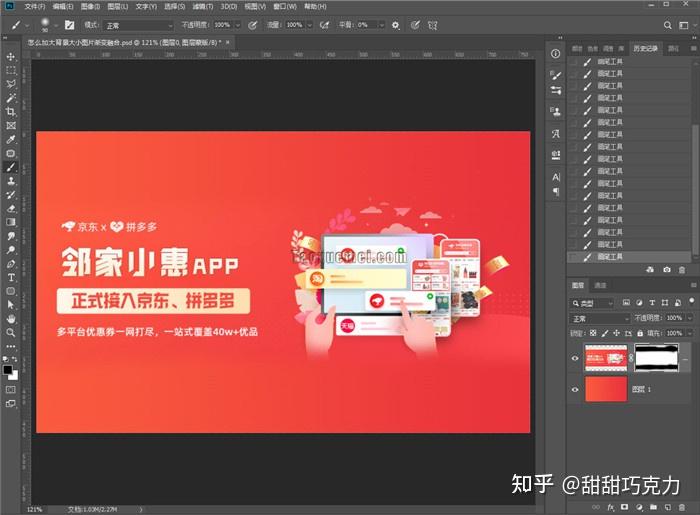Open smoothing options gear icon
Viewport: 700px width, 515px height.
(396, 25)
